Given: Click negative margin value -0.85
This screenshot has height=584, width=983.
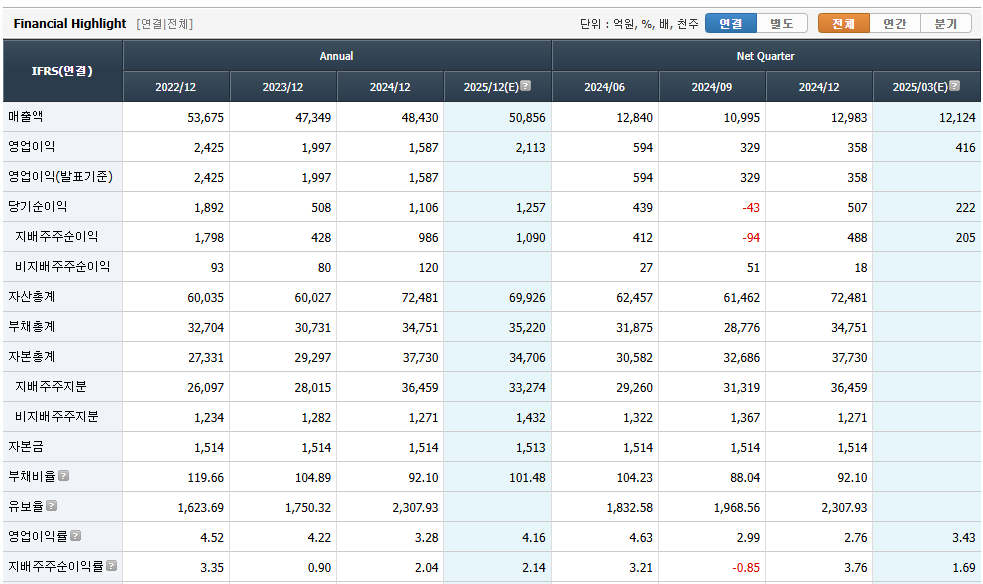Looking at the screenshot, I should coord(746,568).
